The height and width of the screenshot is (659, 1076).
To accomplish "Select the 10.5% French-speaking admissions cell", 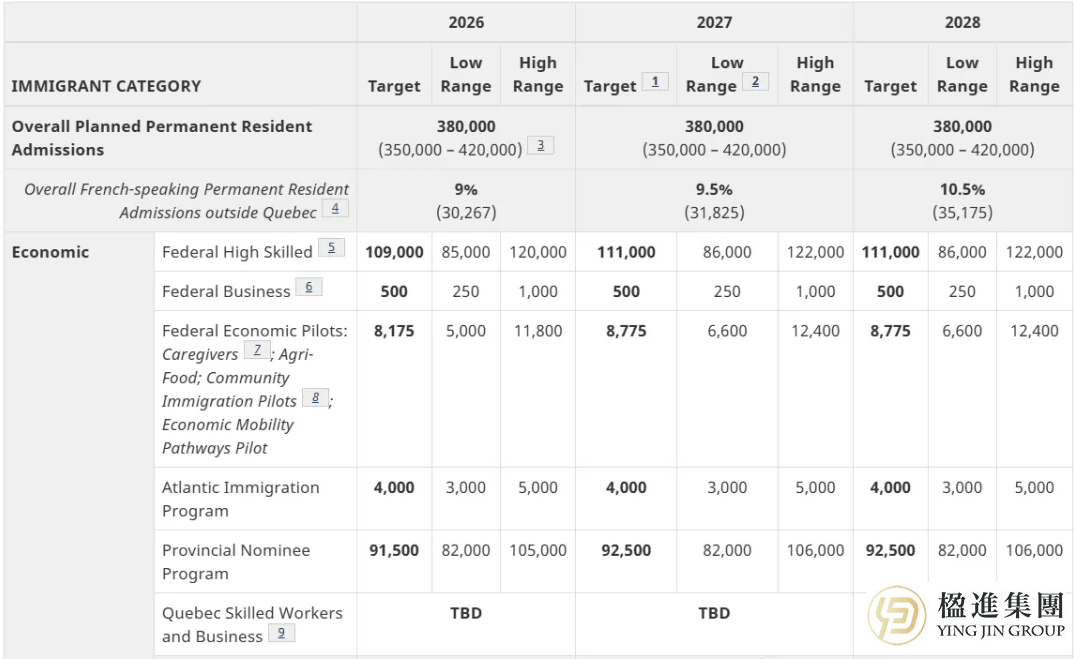I will click(x=962, y=189).
